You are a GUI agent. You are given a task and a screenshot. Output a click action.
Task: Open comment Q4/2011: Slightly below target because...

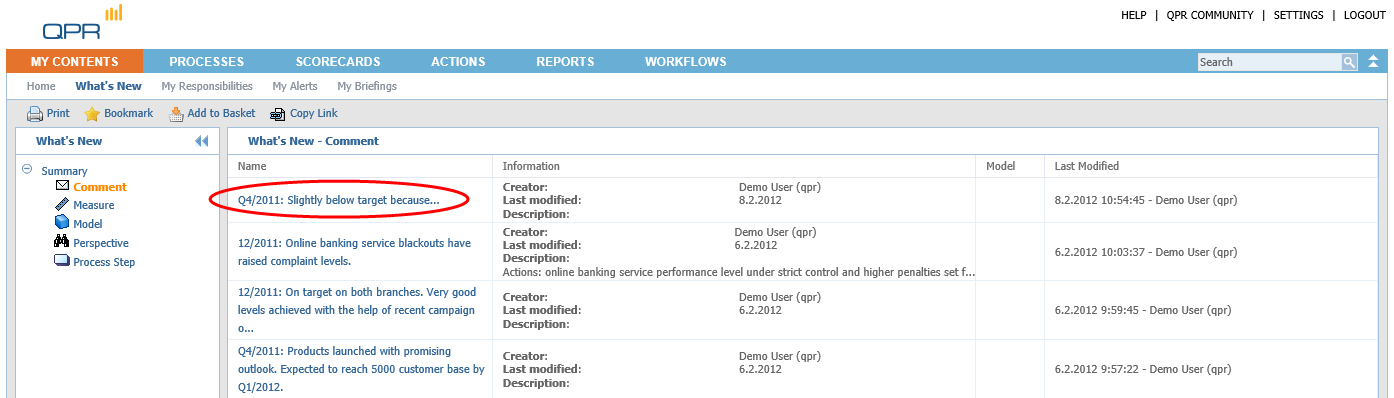[x=338, y=200]
